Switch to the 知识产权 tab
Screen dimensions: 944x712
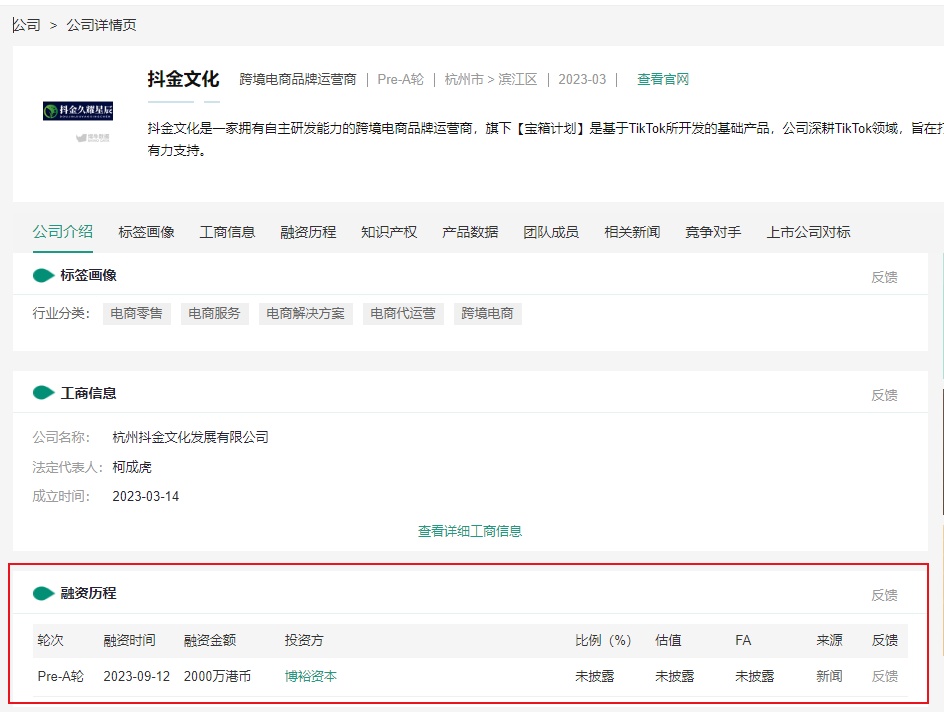389,232
